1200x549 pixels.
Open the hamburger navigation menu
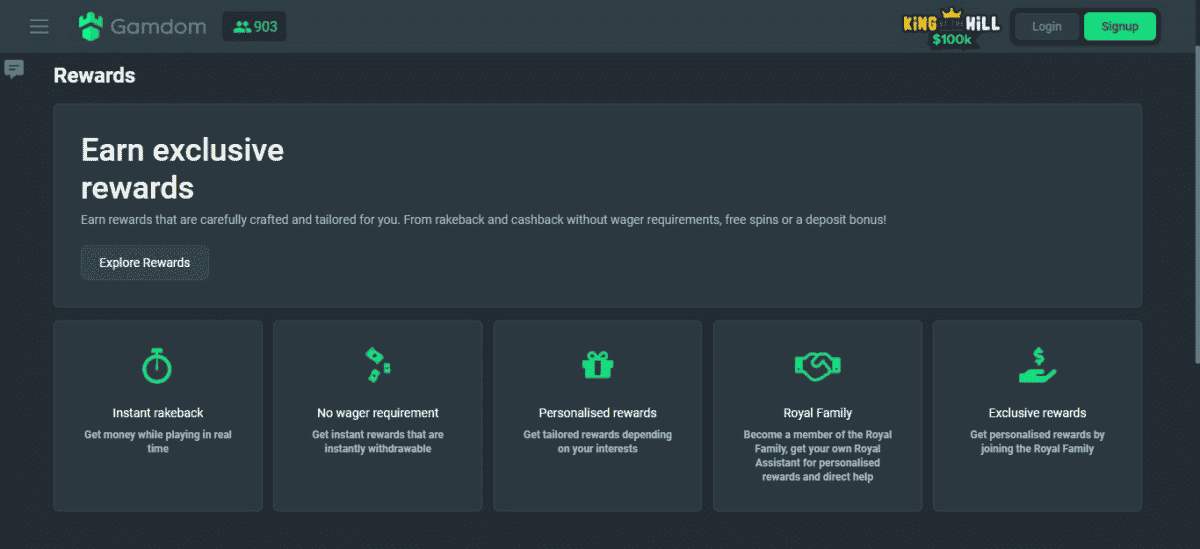[x=39, y=27]
